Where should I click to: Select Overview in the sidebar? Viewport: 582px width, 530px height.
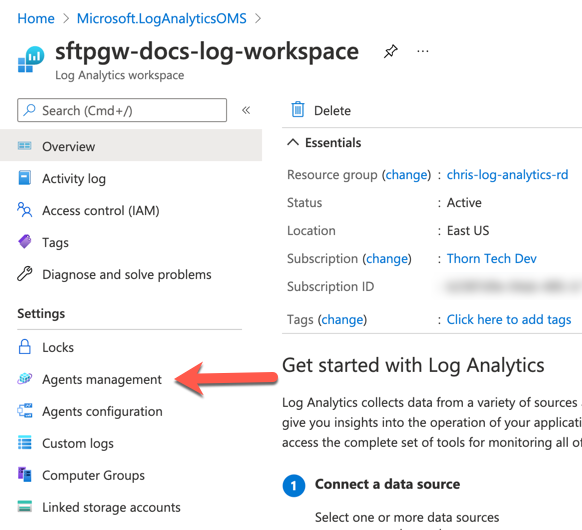(x=131, y=145)
